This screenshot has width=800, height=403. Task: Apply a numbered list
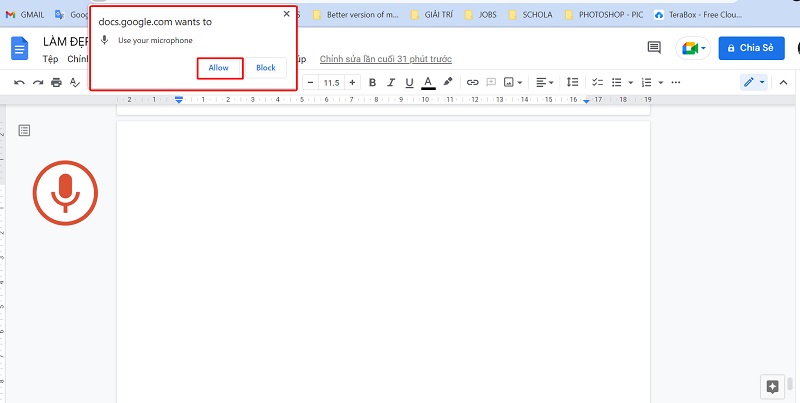646,82
